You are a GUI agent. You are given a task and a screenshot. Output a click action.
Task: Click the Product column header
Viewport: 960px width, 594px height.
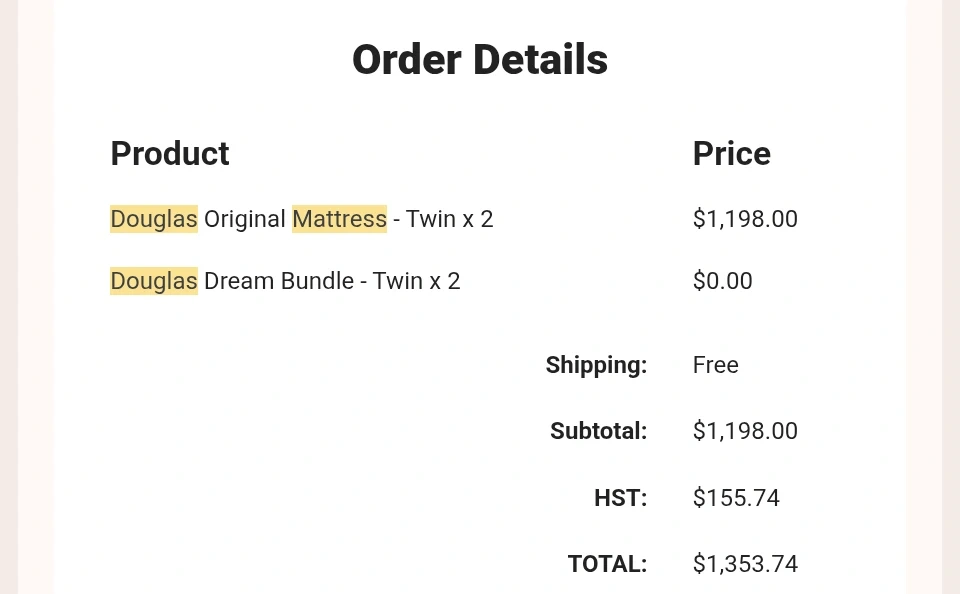click(x=170, y=154)
